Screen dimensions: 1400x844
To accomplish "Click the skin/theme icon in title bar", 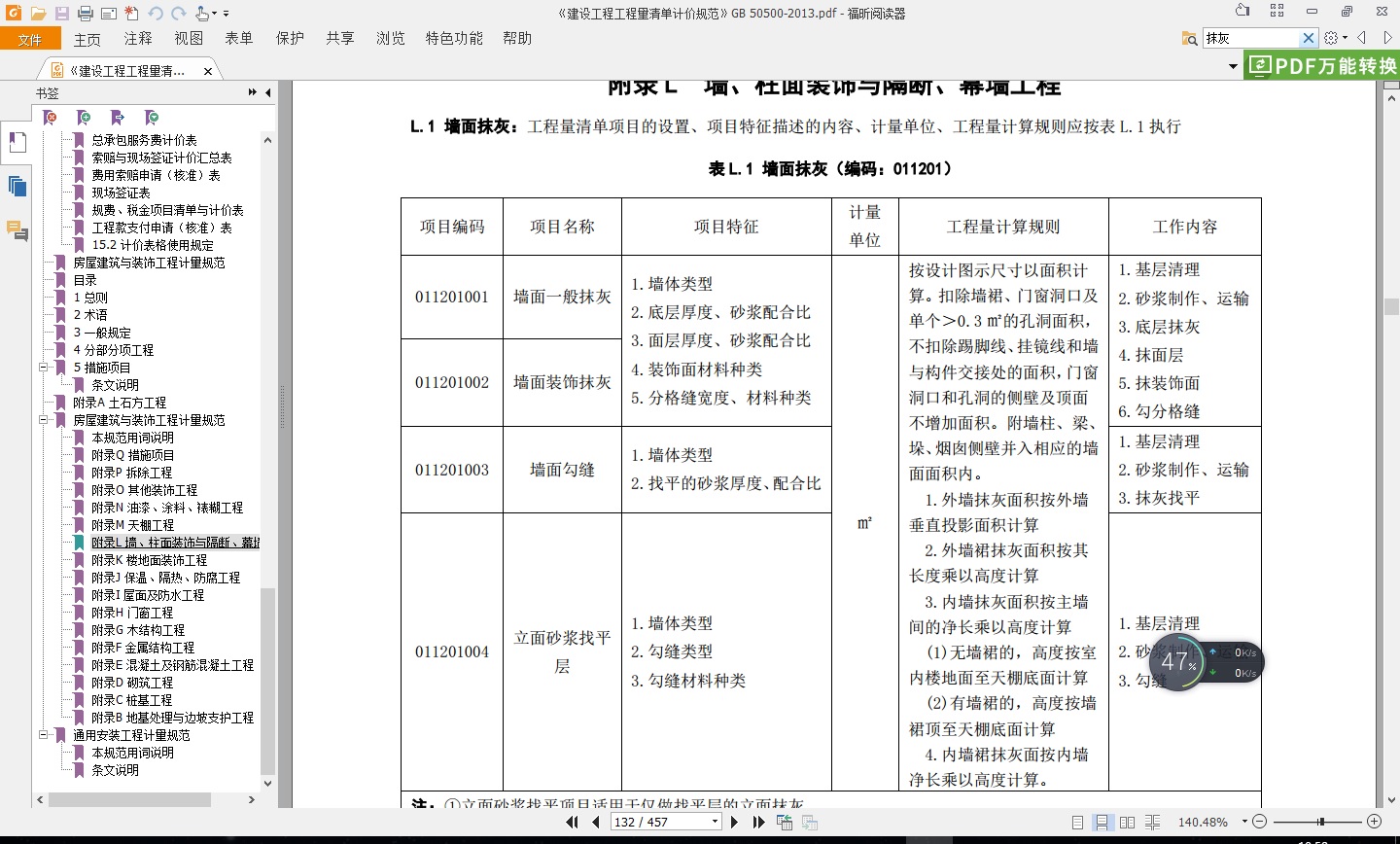I will click(1242, 11).
